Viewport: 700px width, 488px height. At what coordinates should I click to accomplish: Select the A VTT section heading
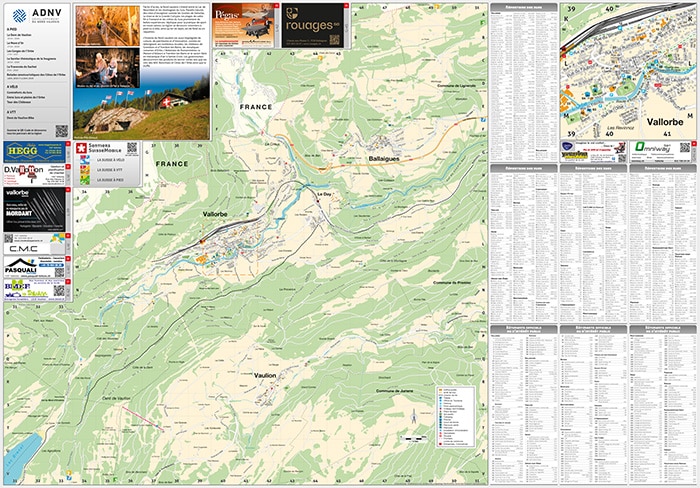click(x=12, y=113)
